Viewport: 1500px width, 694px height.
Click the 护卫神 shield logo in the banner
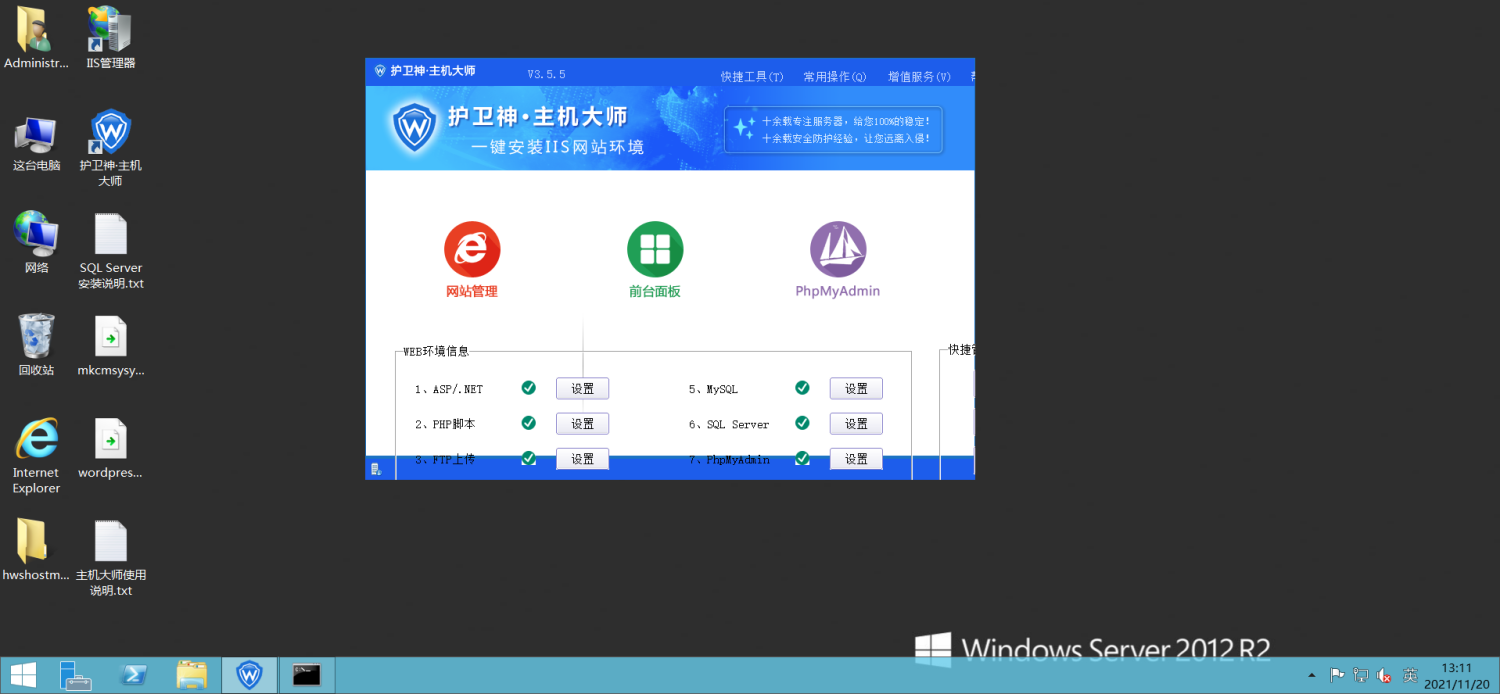tap(413, 126)
